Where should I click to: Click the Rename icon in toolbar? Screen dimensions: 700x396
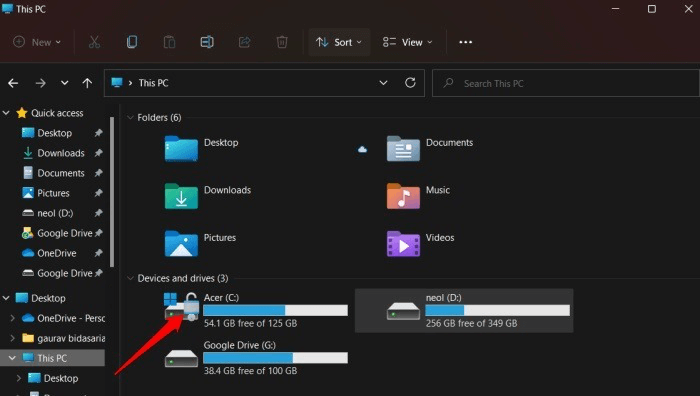tap(207, 42)
